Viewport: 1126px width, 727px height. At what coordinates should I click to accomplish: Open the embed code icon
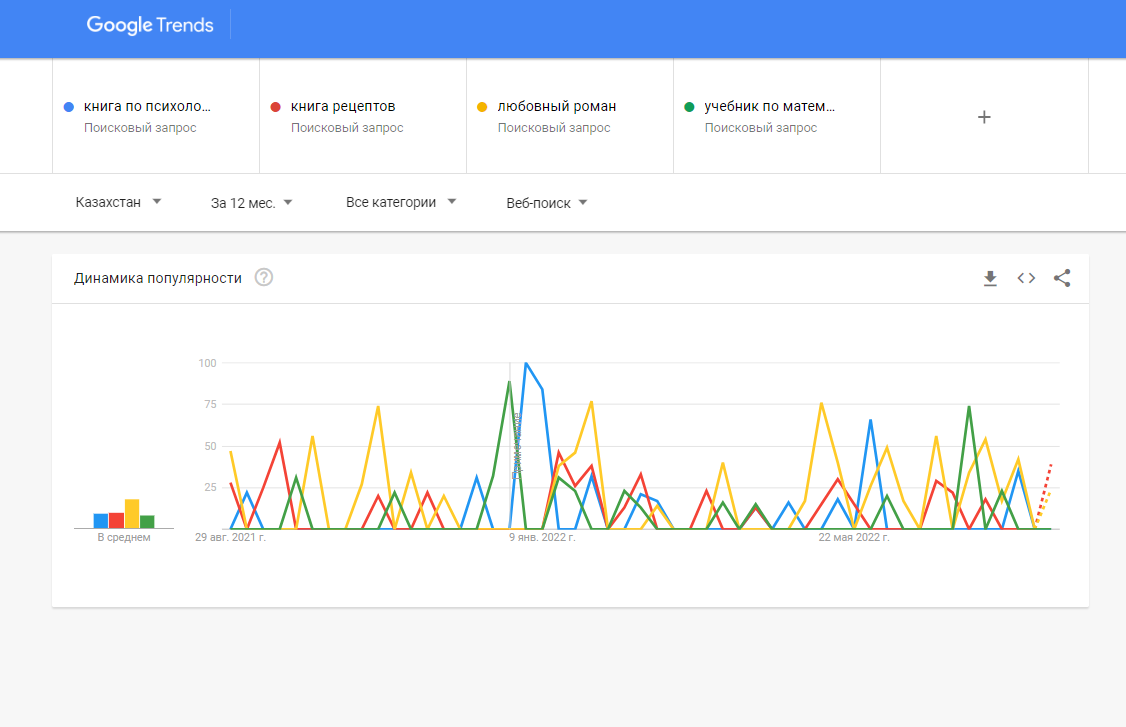click(x=1026, y=278)
